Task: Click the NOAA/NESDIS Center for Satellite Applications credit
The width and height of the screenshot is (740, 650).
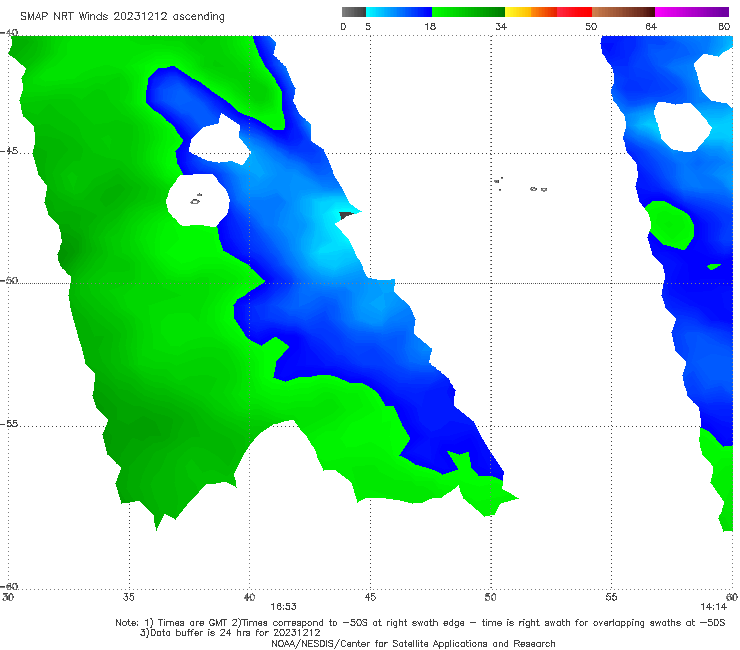Action: 413,644
